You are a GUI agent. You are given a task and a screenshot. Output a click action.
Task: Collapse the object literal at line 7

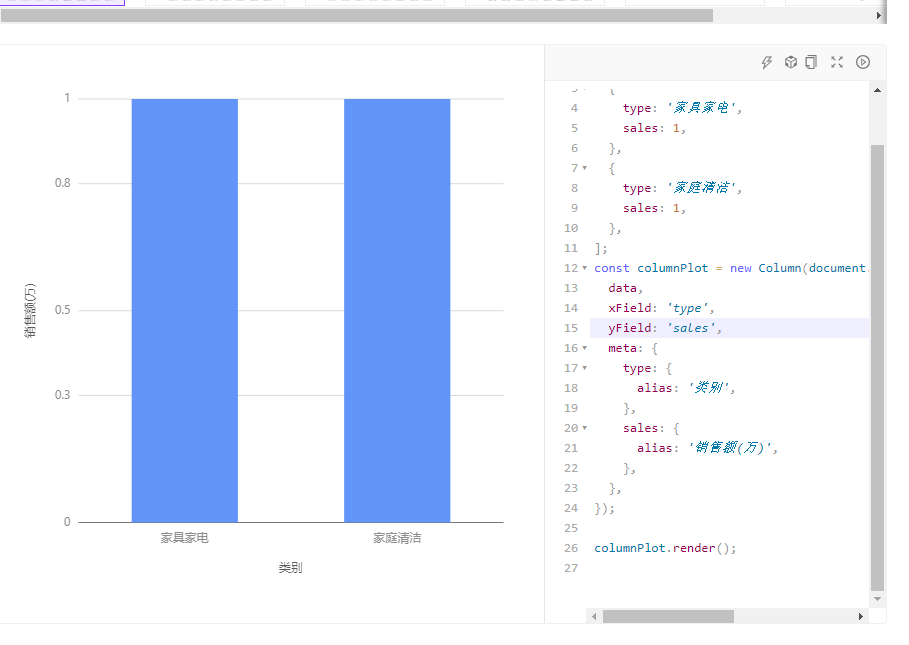point(585,167)
